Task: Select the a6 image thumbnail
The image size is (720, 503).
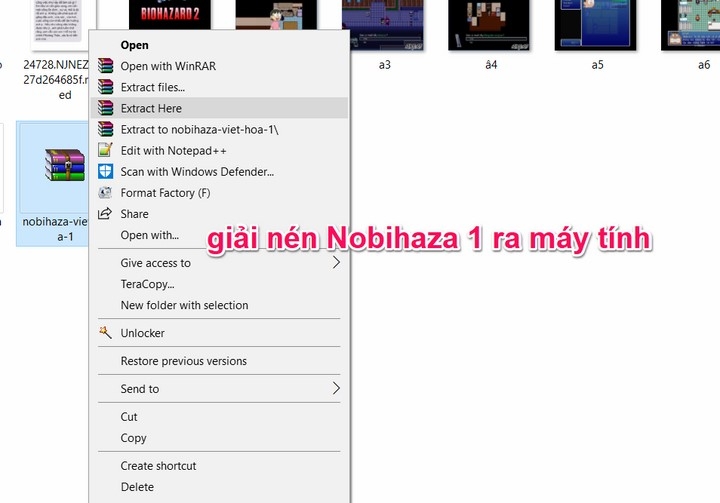Action: click(x=691, y=25)
